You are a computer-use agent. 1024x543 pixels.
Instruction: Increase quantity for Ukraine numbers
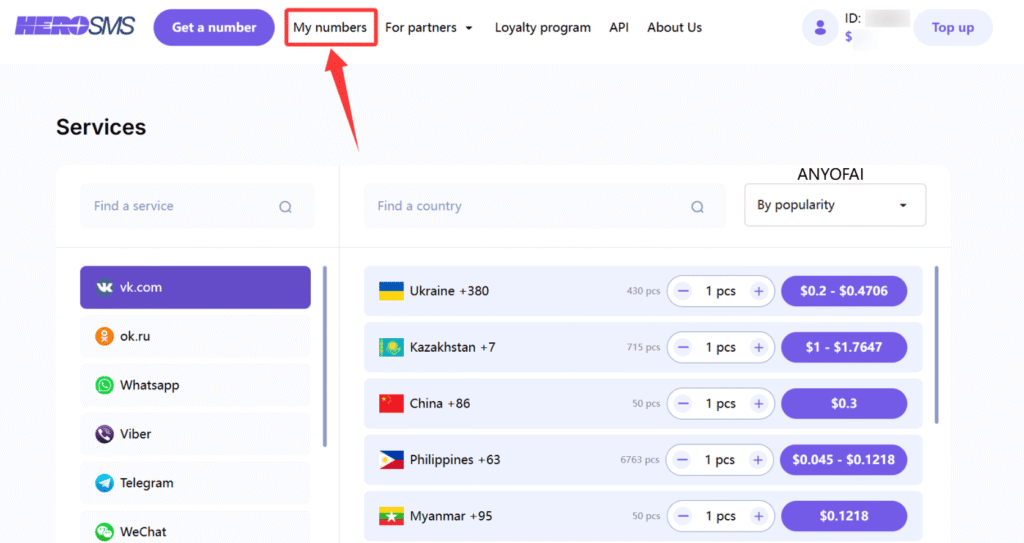click(x=758, y=291)
